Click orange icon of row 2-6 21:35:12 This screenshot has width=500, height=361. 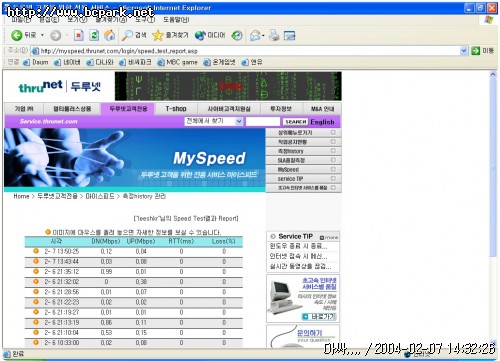36,271
